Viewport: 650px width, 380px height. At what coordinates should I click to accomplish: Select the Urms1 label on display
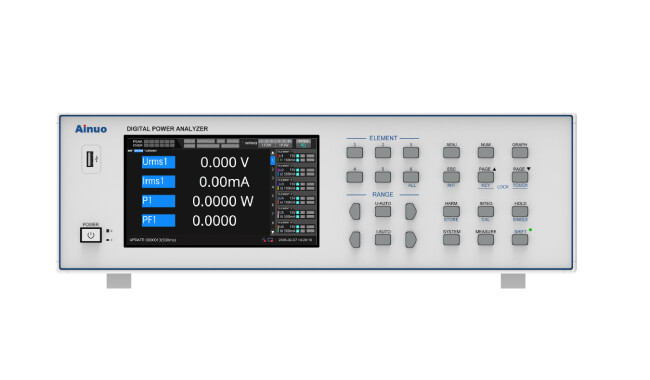(158, 162)
